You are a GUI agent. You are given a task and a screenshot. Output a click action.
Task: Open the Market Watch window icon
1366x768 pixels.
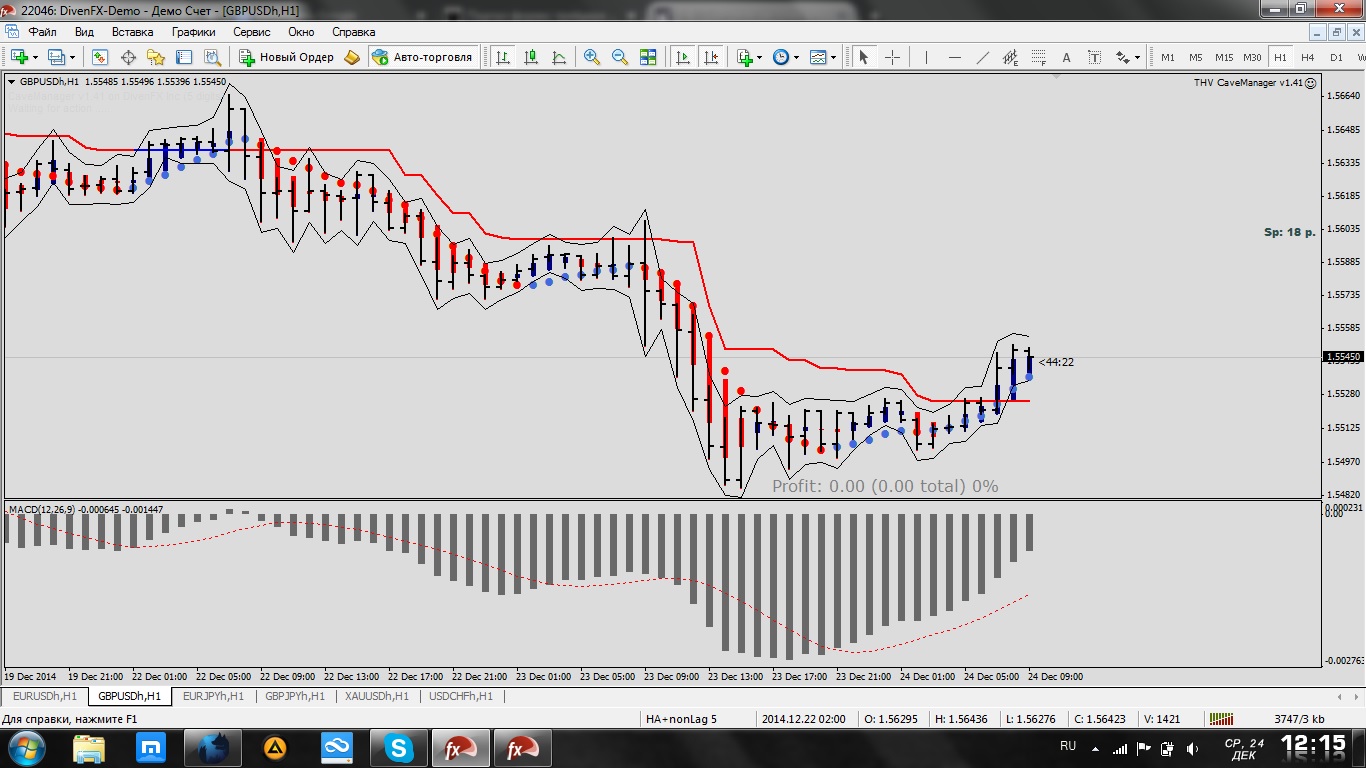[100, 57]
